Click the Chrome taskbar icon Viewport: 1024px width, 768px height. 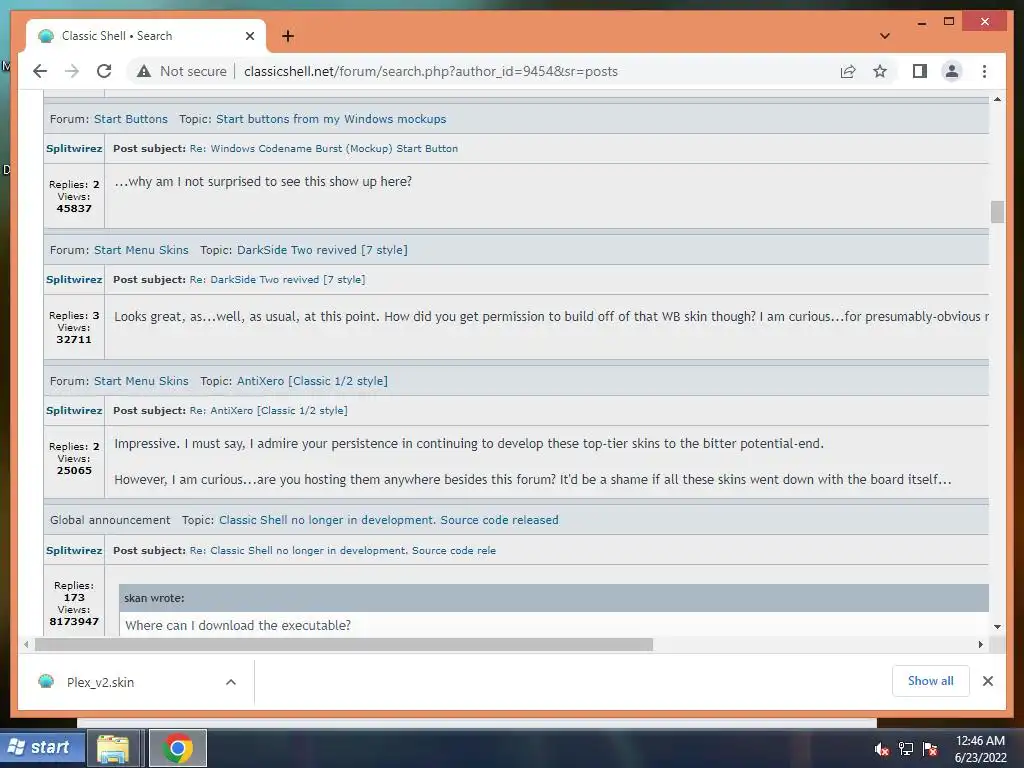(178, 748)
